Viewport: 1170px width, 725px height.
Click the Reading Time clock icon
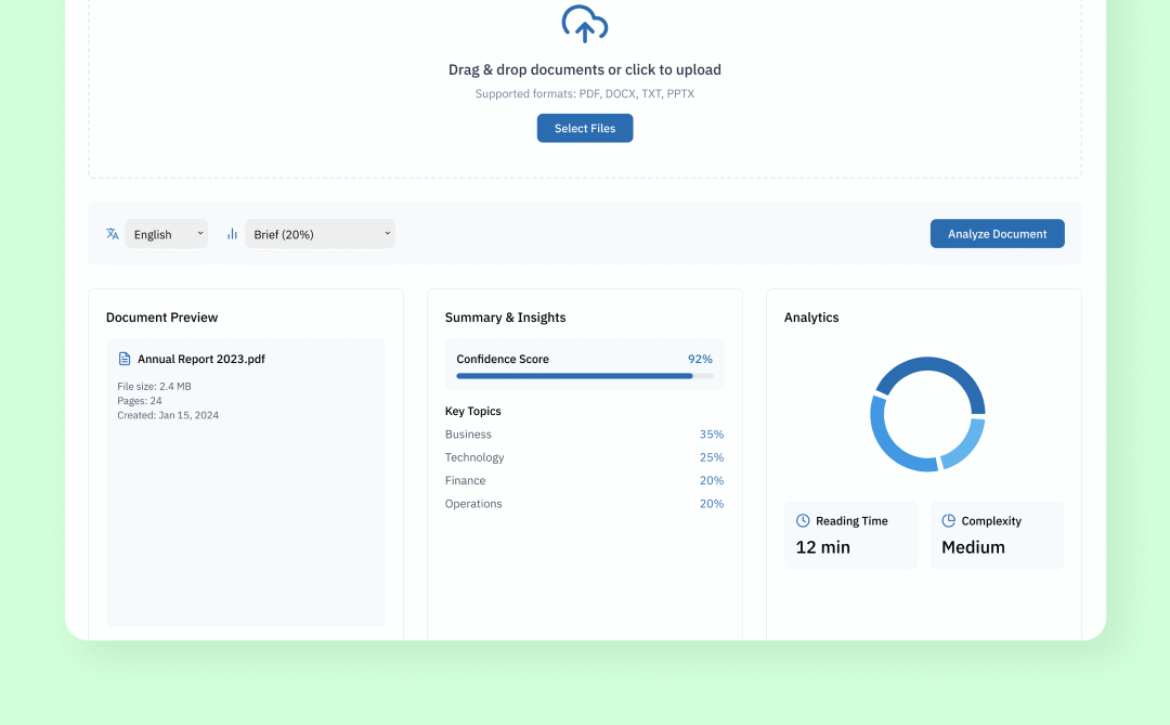pyautogui.click(x=802, y=521)
